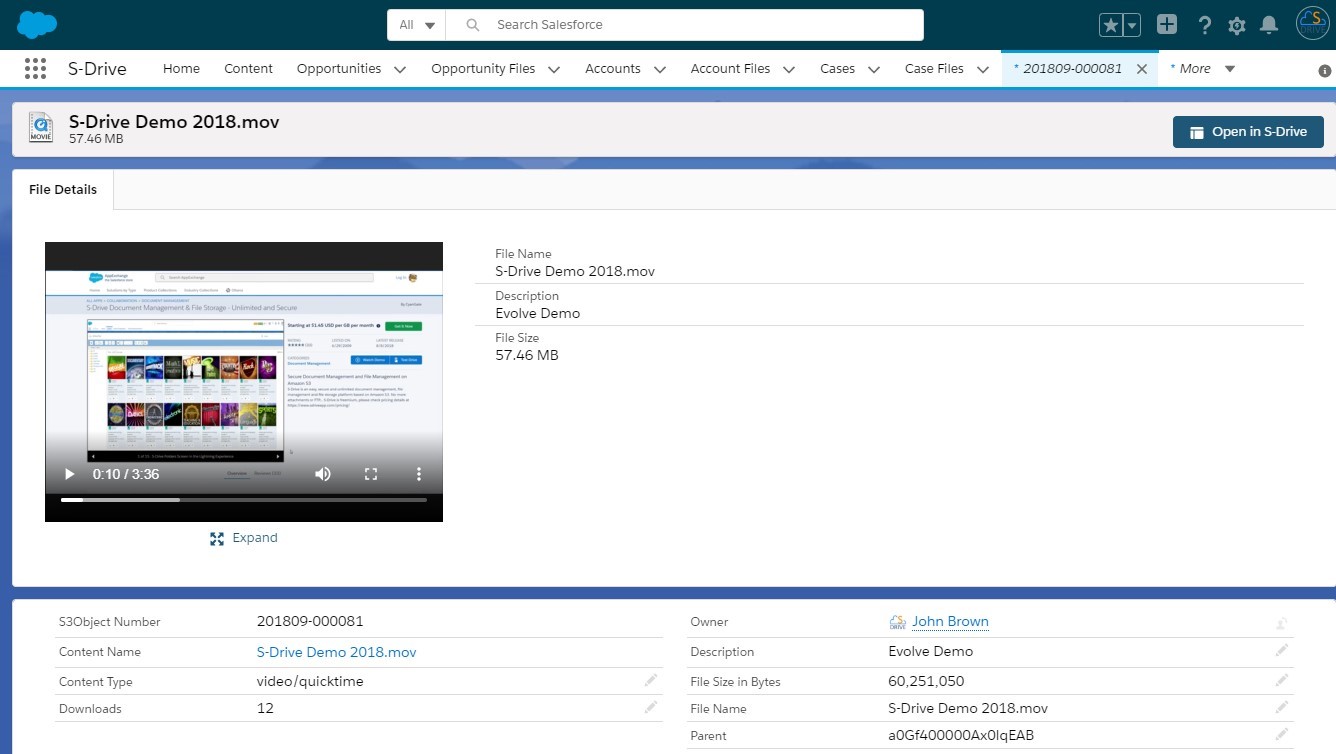The height and width of the screenshot is (754, 1336).
Task: Click the Favorites star icon
Action: click(1110, 25)
